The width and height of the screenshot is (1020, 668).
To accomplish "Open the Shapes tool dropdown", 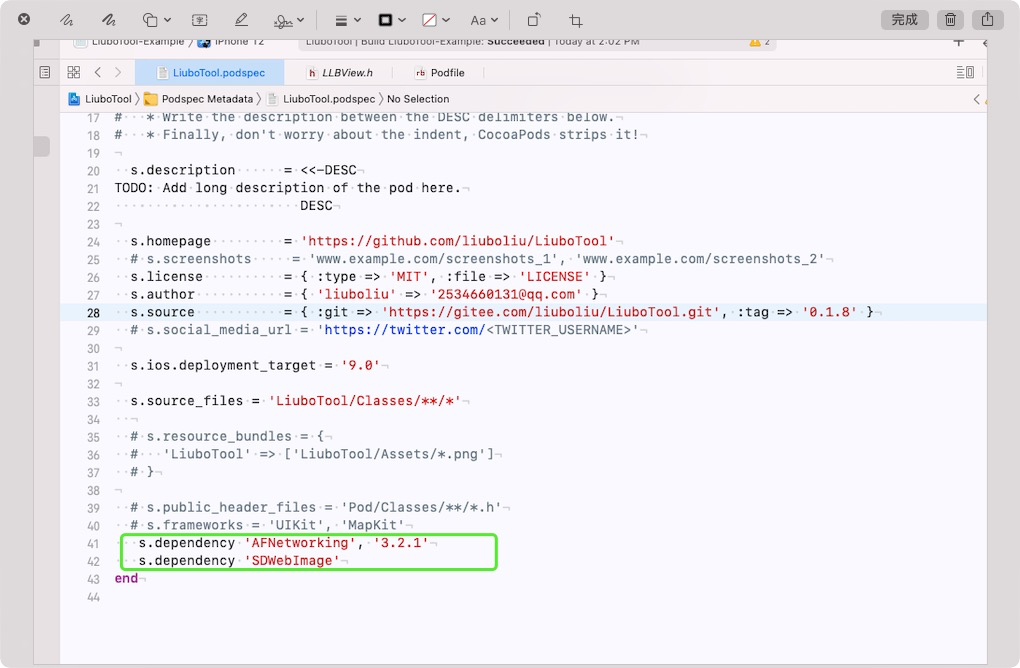I will (157, 20).
